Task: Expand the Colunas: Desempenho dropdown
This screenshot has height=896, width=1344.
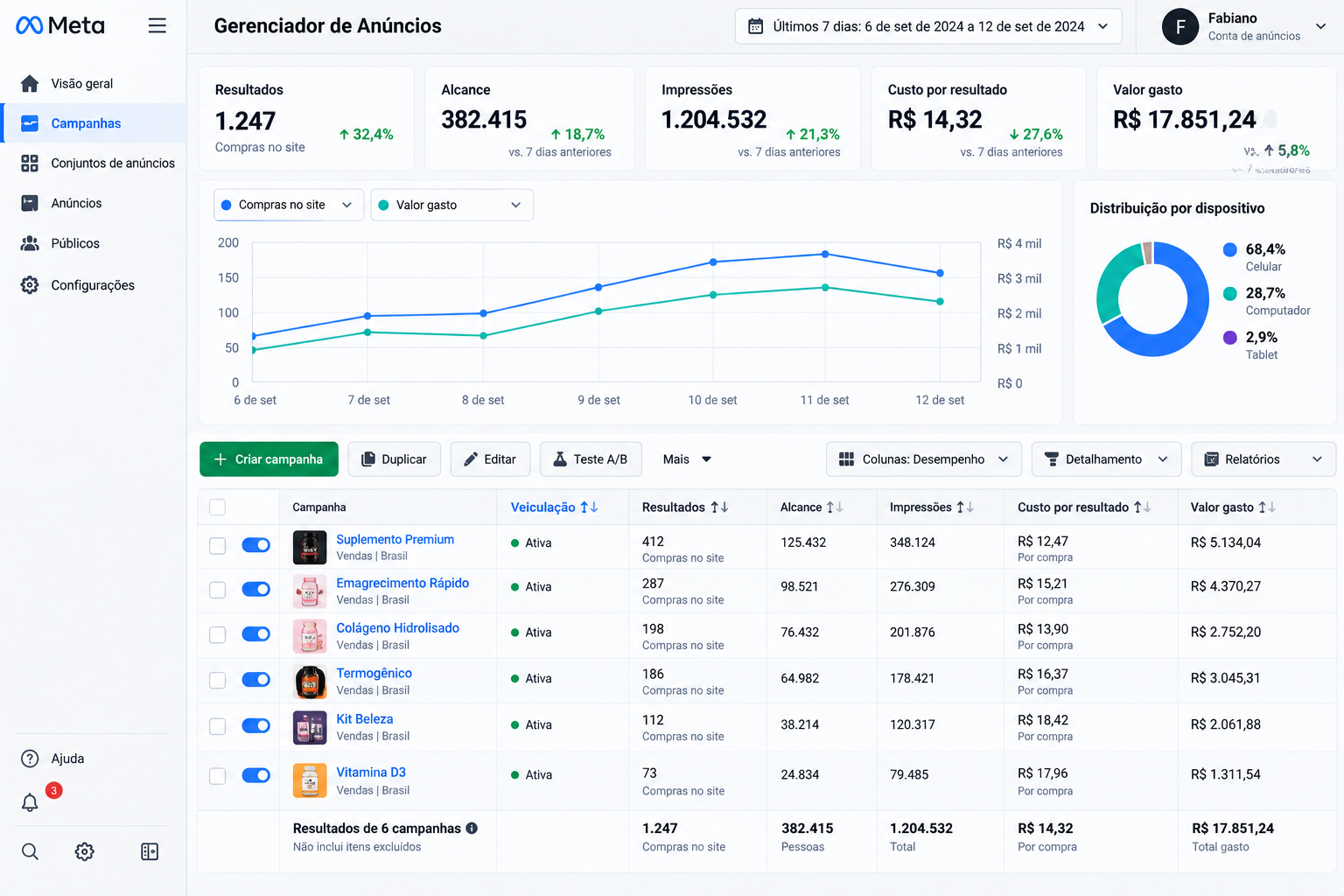Action: coord(924,459)
